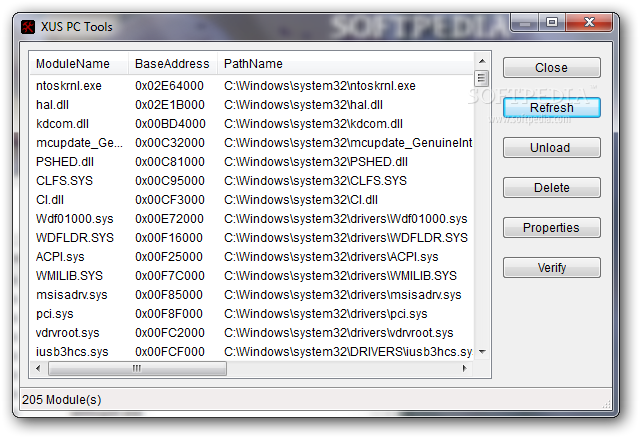Click path C:\Windows\system32\kdcom.dll

313,124
